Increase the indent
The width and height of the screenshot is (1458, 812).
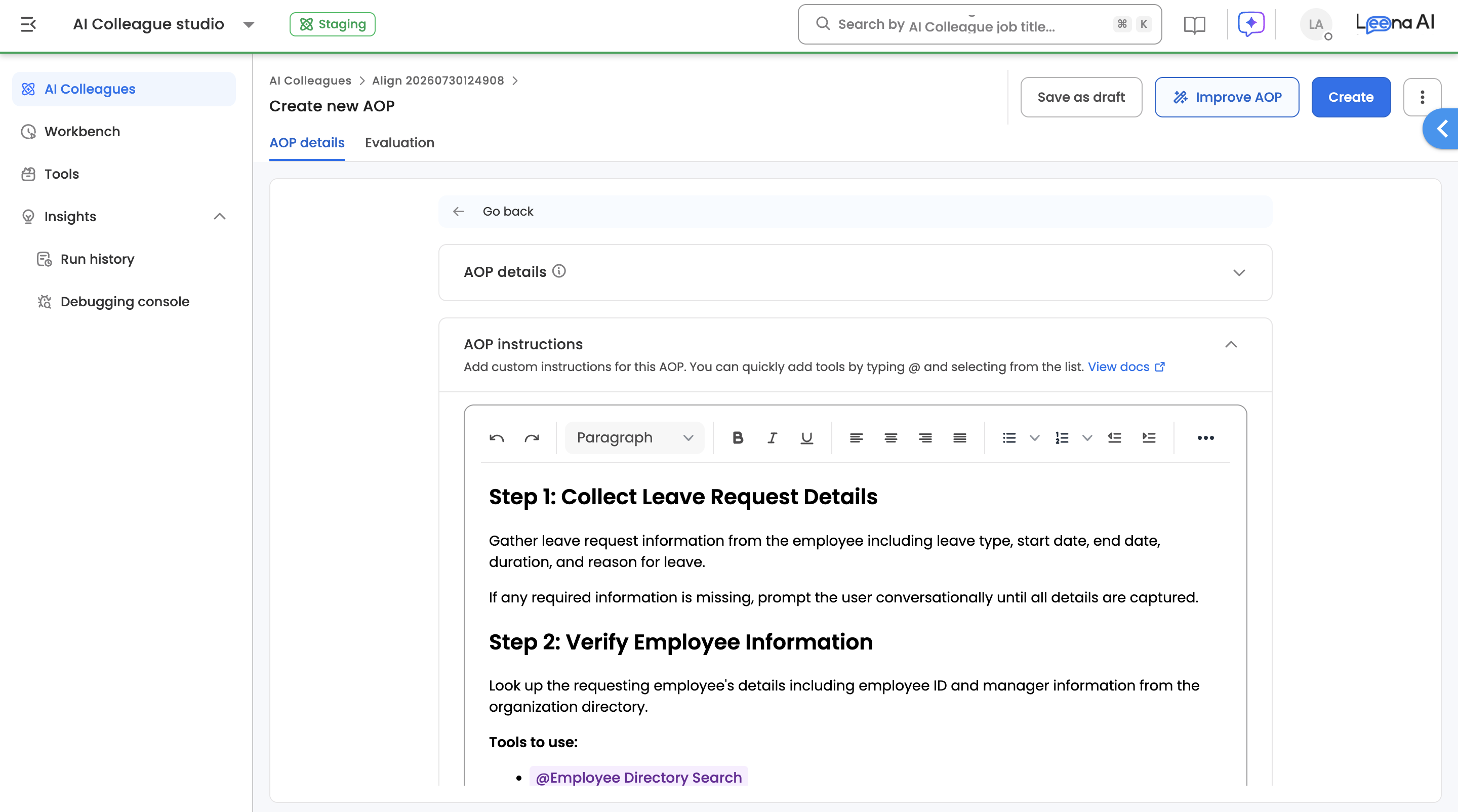[x=1149, y=437]
